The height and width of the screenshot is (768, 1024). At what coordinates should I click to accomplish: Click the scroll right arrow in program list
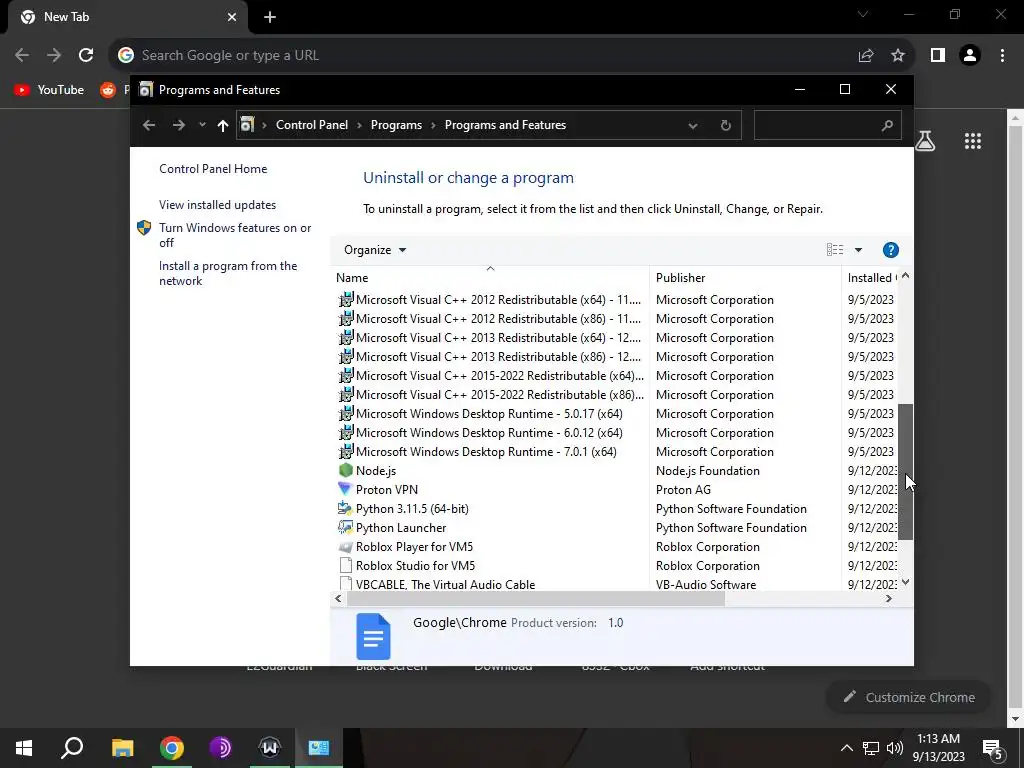pyautogui.click(x=888, y=599)
